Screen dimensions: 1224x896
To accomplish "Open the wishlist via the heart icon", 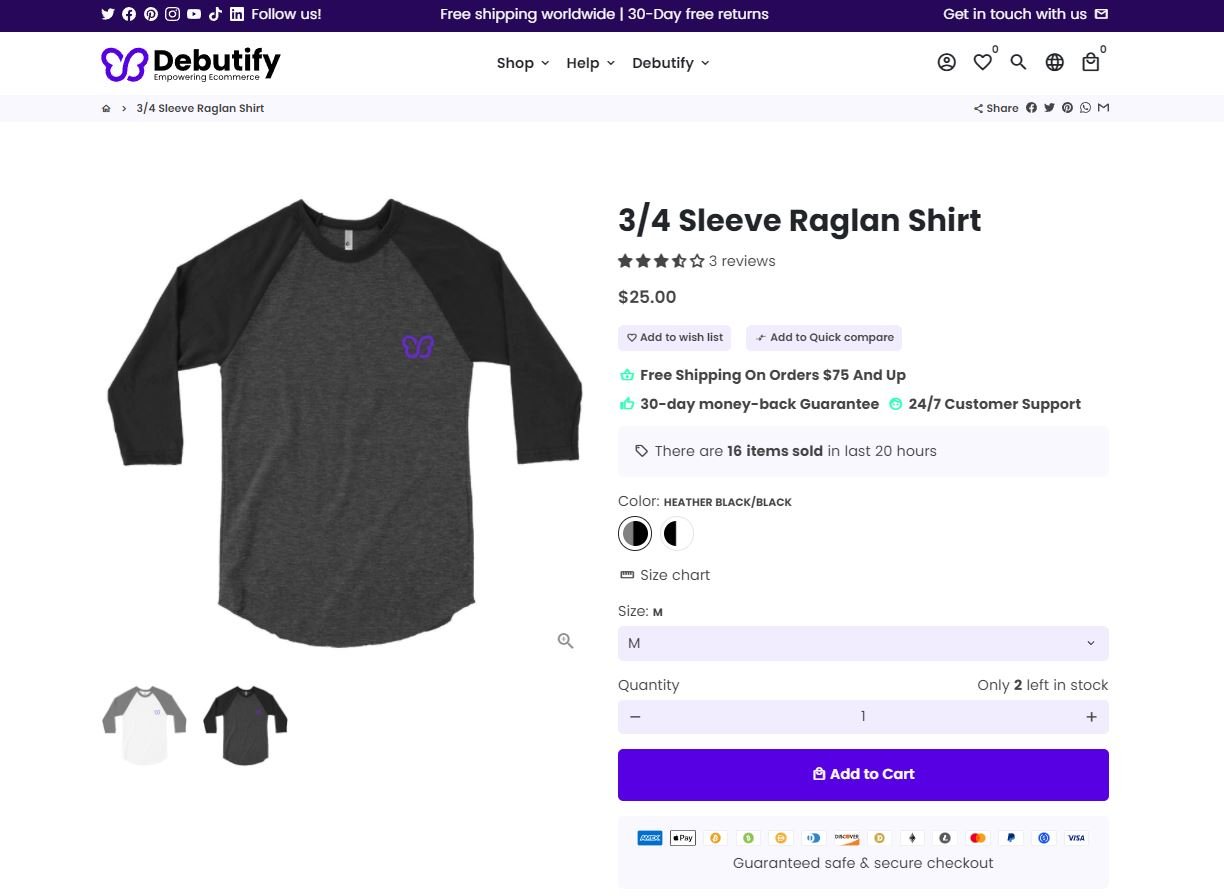I will pyautogui.click(x=982, y=62).
